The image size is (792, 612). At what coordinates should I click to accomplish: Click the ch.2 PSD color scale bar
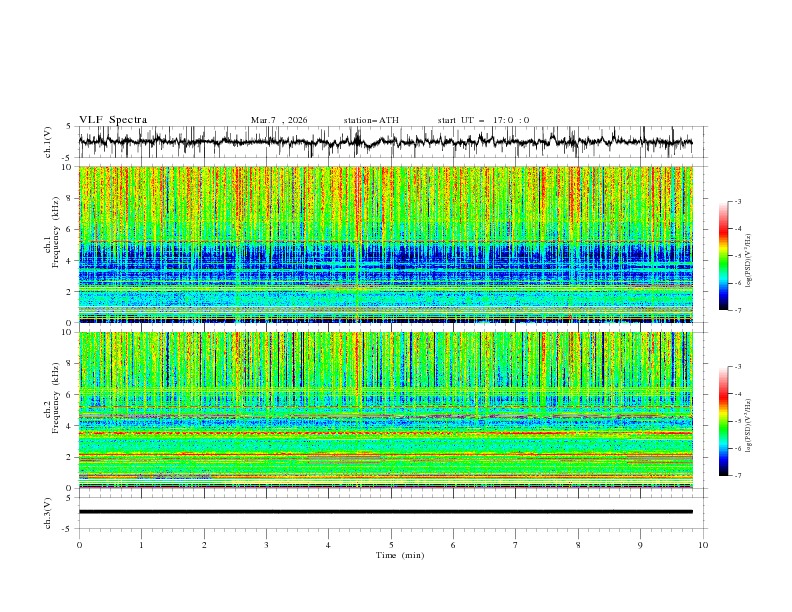pyautogui.click(x=724, y=421)
